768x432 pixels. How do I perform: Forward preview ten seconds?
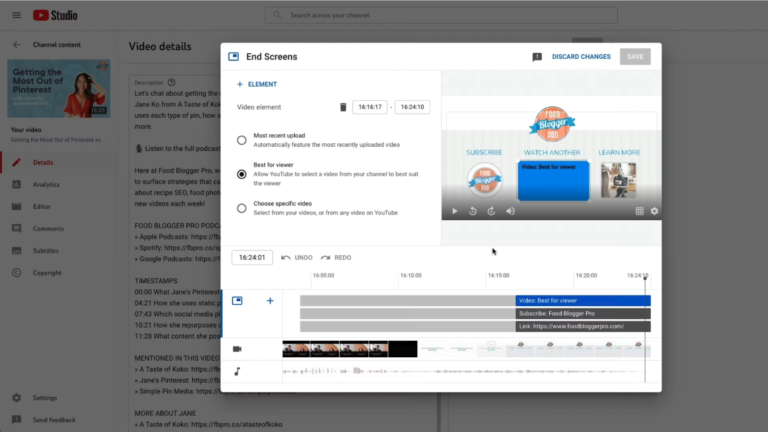(491, 211)
